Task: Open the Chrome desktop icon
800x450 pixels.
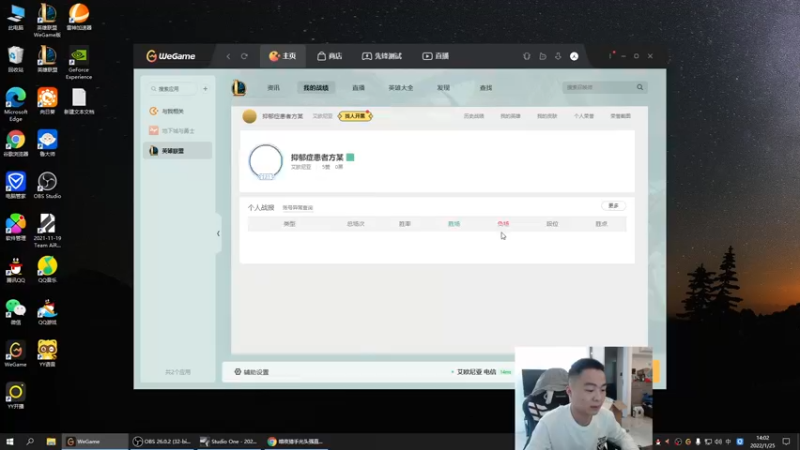Action: coord(16,143)
